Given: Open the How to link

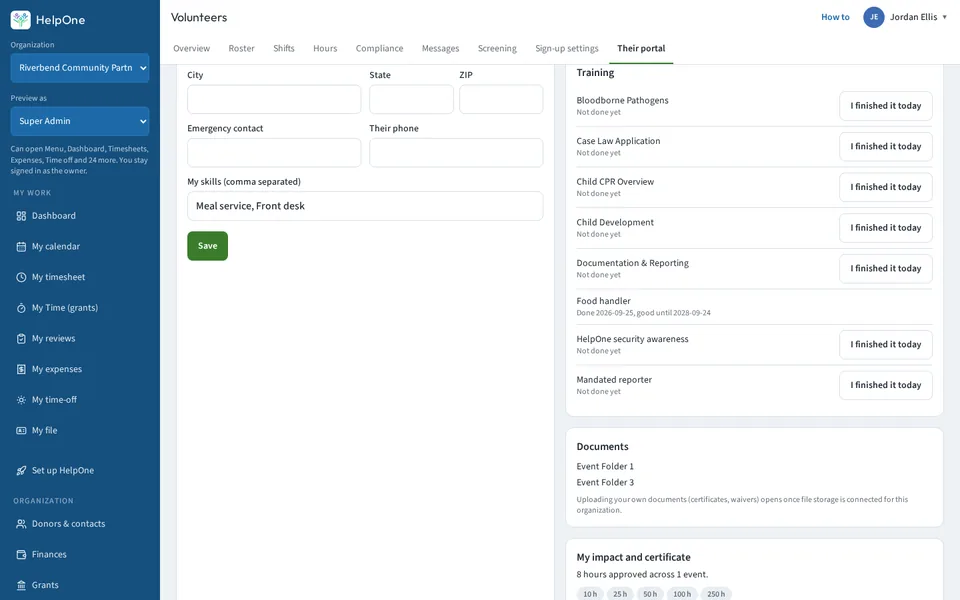Looking at the screenshot, I should 835,17.
